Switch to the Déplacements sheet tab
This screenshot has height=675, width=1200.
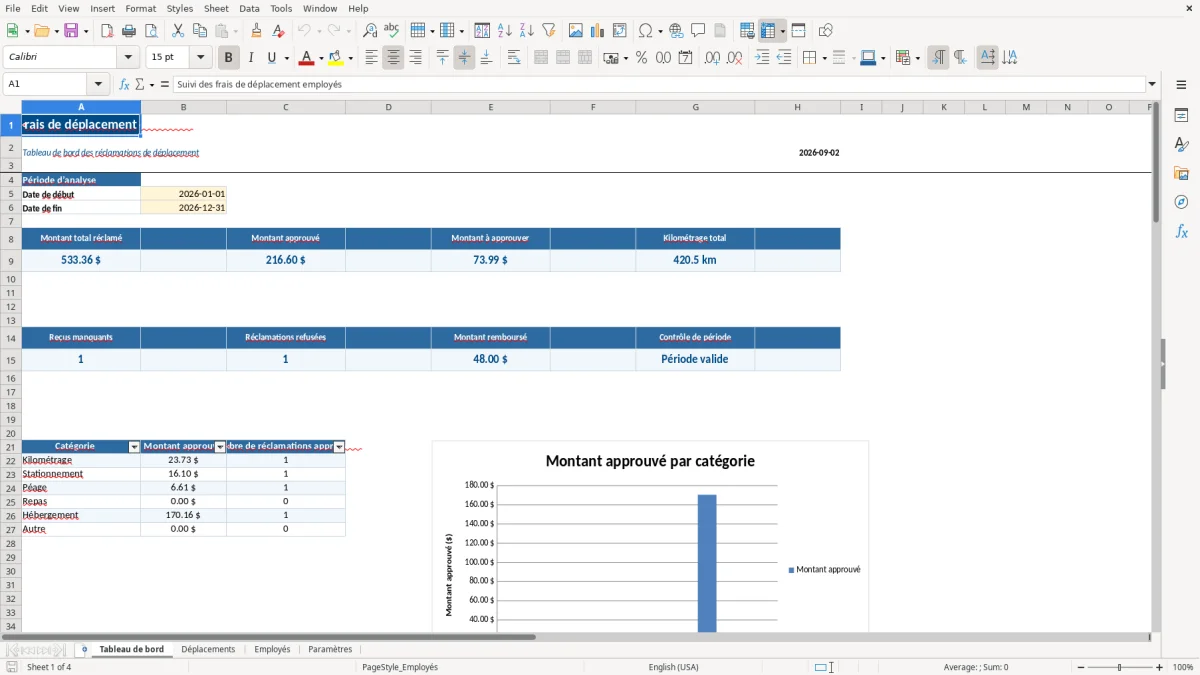click(x=208, y=650)
